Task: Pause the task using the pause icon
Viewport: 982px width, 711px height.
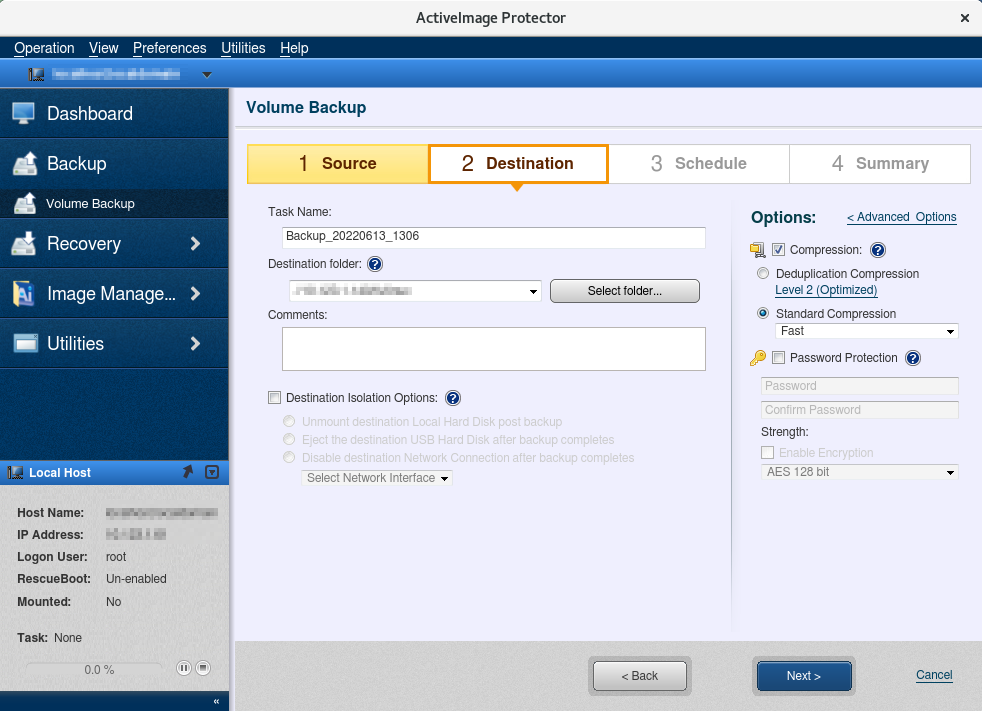Action: pyautogui.click(x=184, y=668)
